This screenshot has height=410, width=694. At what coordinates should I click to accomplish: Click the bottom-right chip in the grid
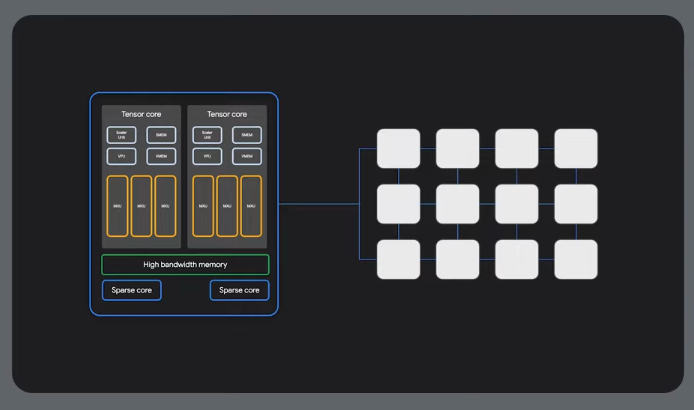click(x=576, y=259)
